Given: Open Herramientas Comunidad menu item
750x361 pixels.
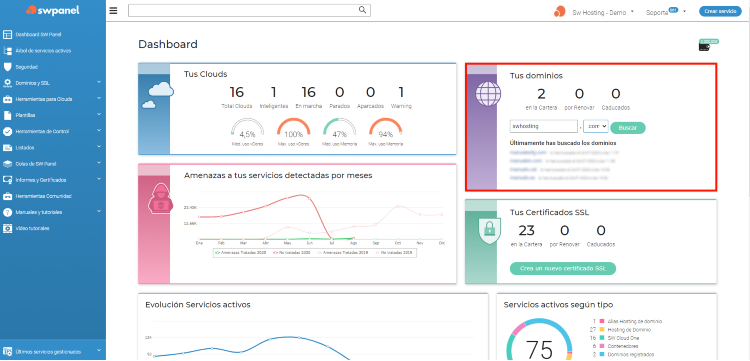Looking at the screenshot, I should [44, 196].
